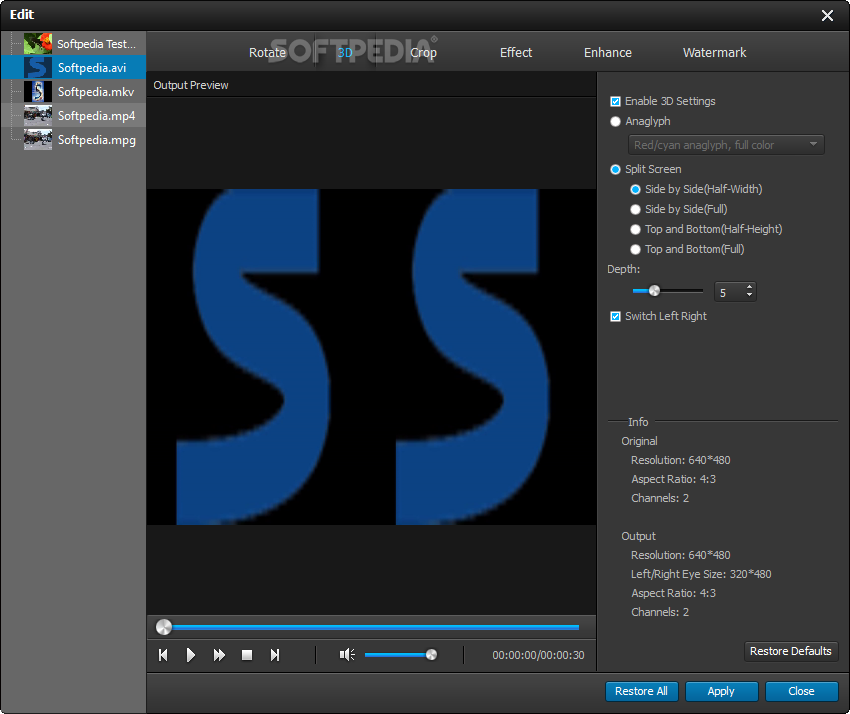Select Softpedia.mkv thumbnail in file list
850x714 pixels.
(x=38, y=92)
